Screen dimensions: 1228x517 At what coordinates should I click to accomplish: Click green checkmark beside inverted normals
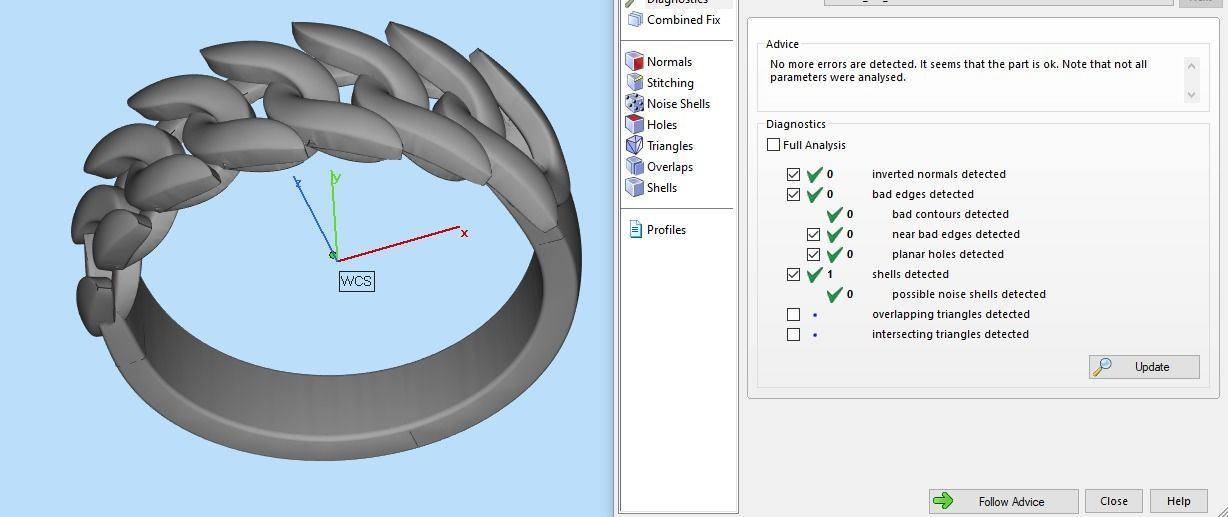[814, 174]
